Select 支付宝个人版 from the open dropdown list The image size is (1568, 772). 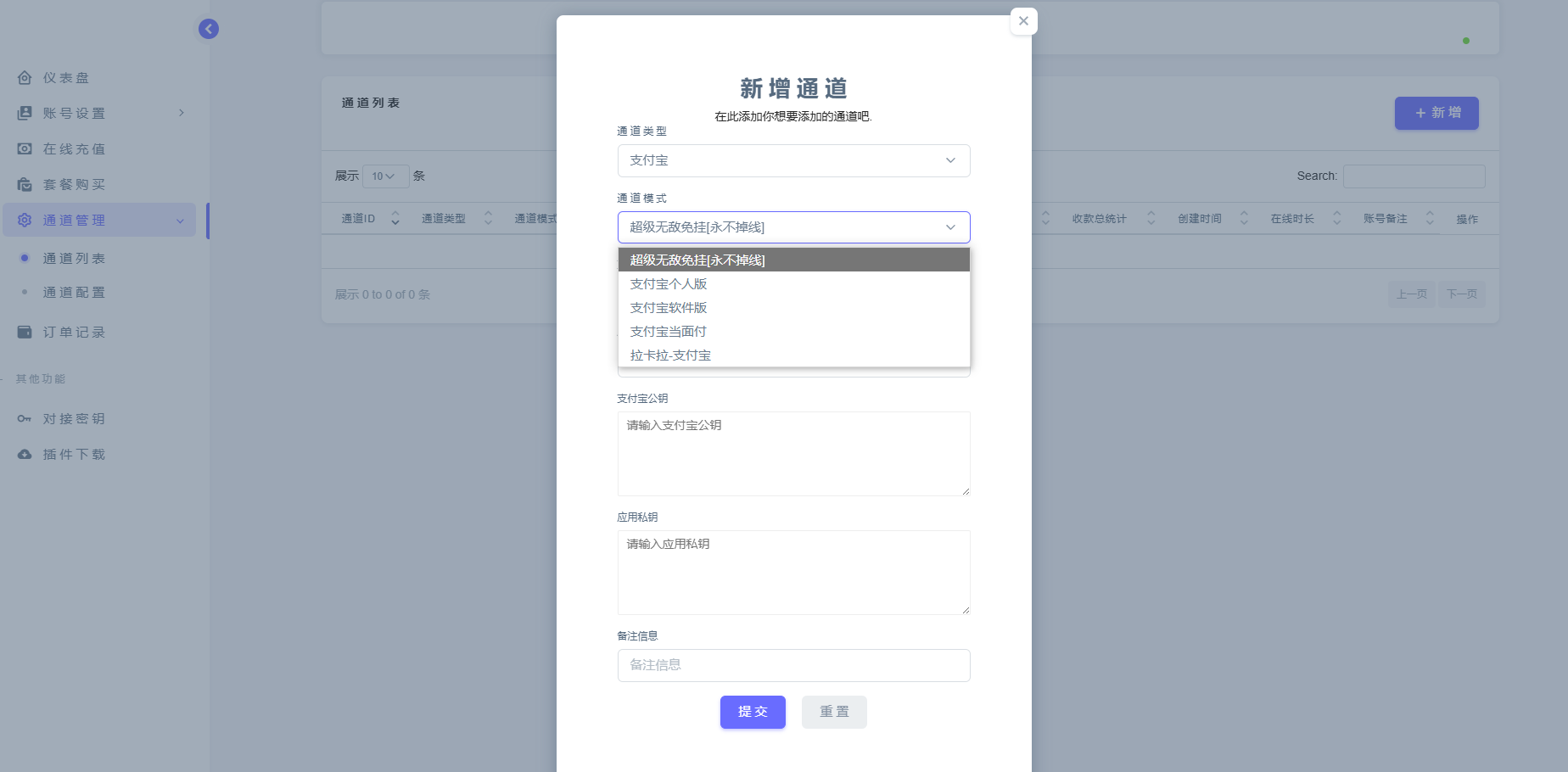668,283
